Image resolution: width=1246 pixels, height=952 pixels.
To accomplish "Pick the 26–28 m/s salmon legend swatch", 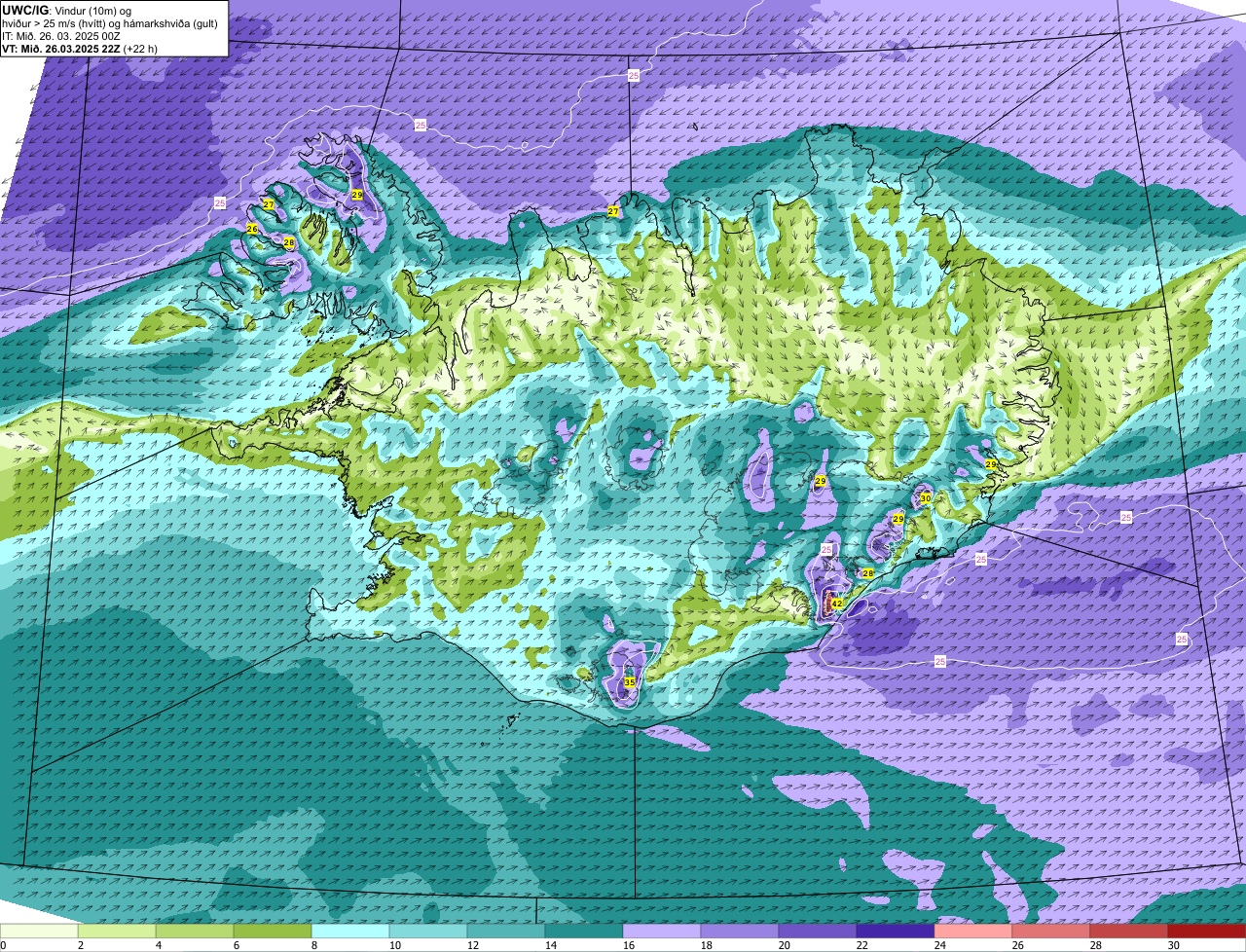I will coord(1051,931).
